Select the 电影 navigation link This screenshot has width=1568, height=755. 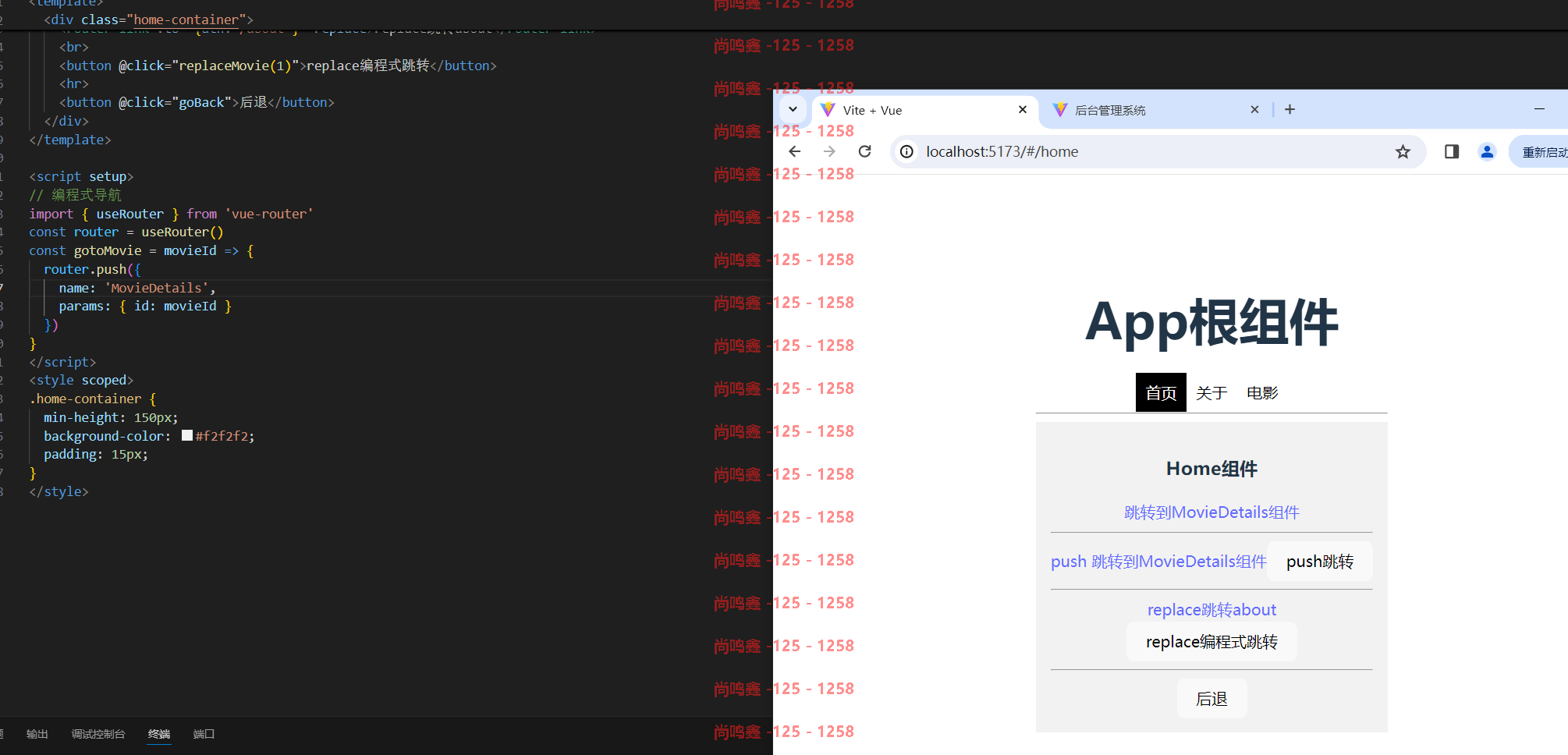1262,392
